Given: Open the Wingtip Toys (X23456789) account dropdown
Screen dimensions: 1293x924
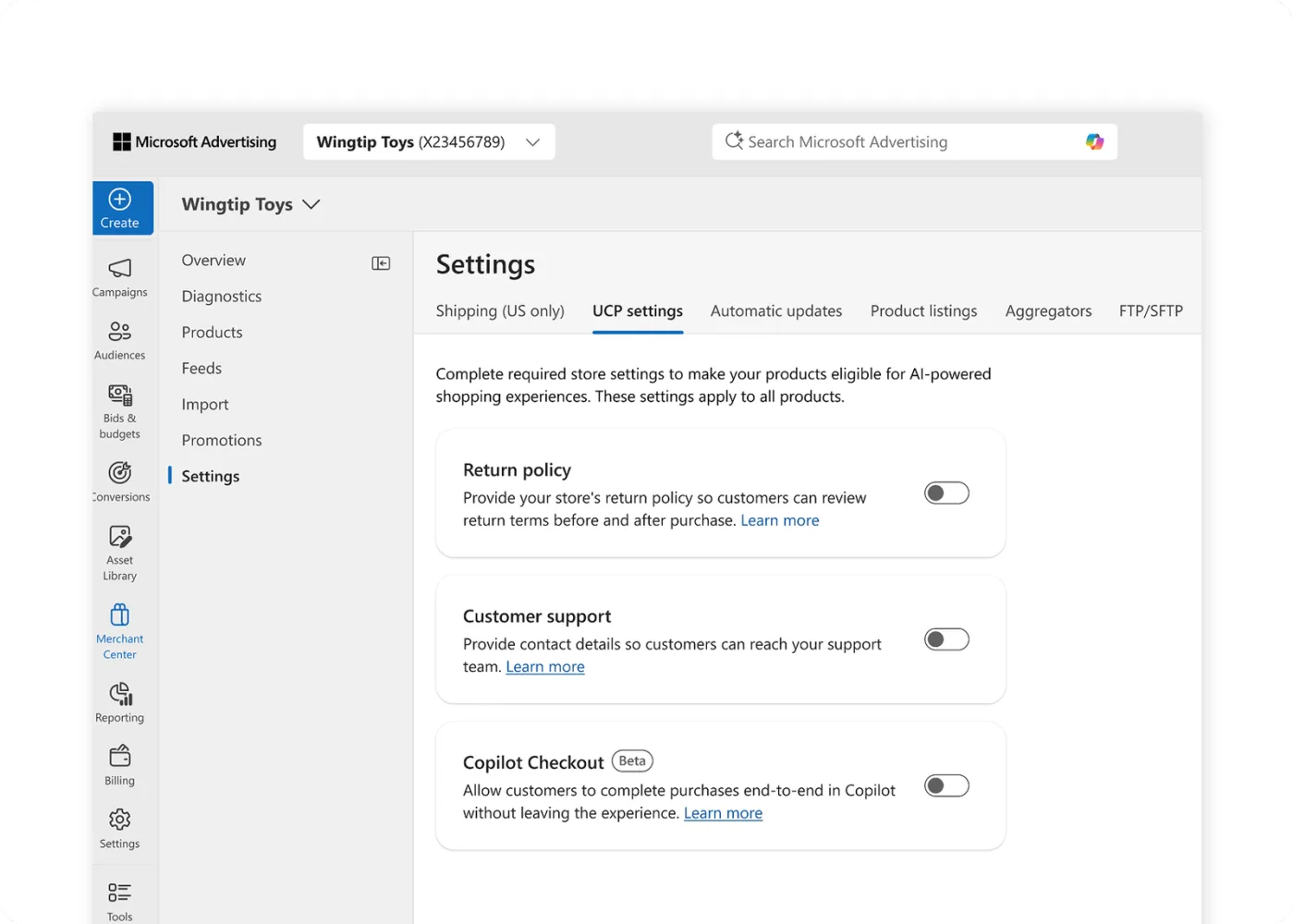Looking at the screenshot, I should 429,141.
